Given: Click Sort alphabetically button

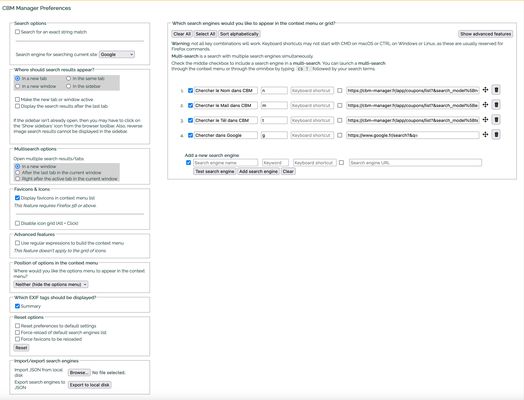Looking at the screenshot, I should pos(239,34).
